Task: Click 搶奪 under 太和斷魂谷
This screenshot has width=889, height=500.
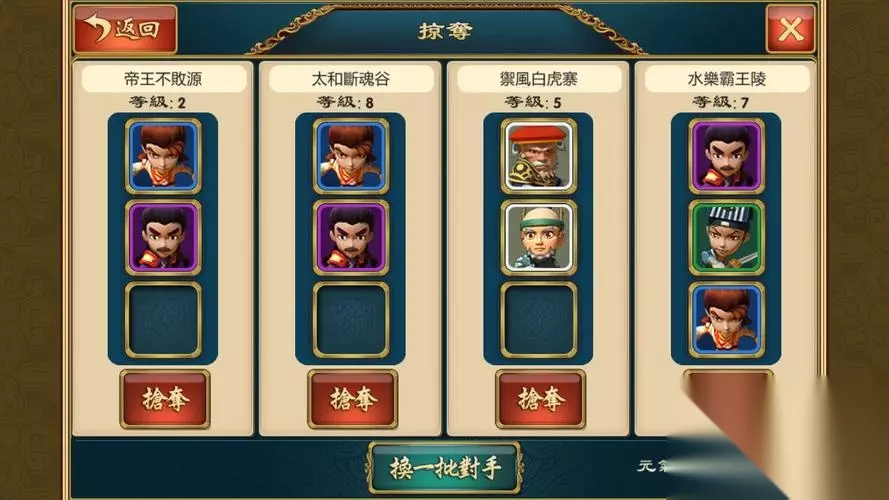Action: tap(352, 399)
